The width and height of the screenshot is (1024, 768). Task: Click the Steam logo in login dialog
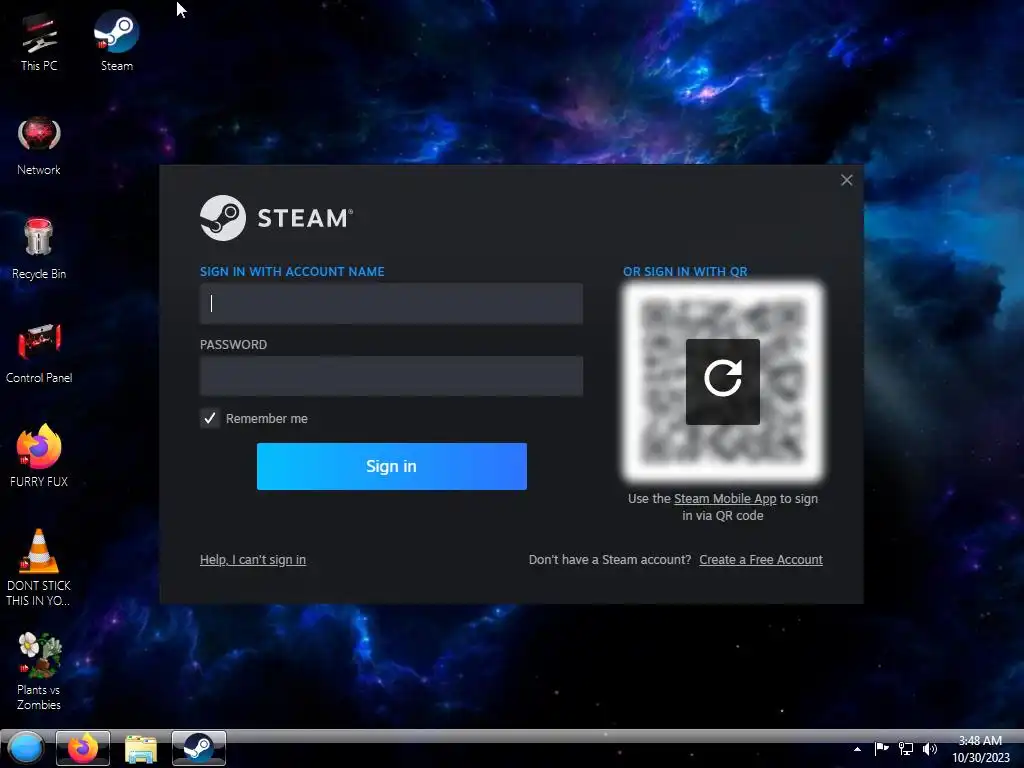(276, 217)
